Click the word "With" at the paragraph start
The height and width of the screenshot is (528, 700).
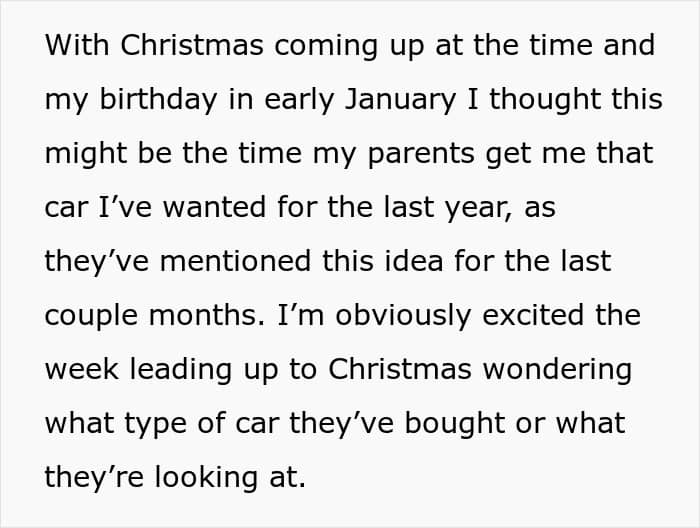point(78,45)
